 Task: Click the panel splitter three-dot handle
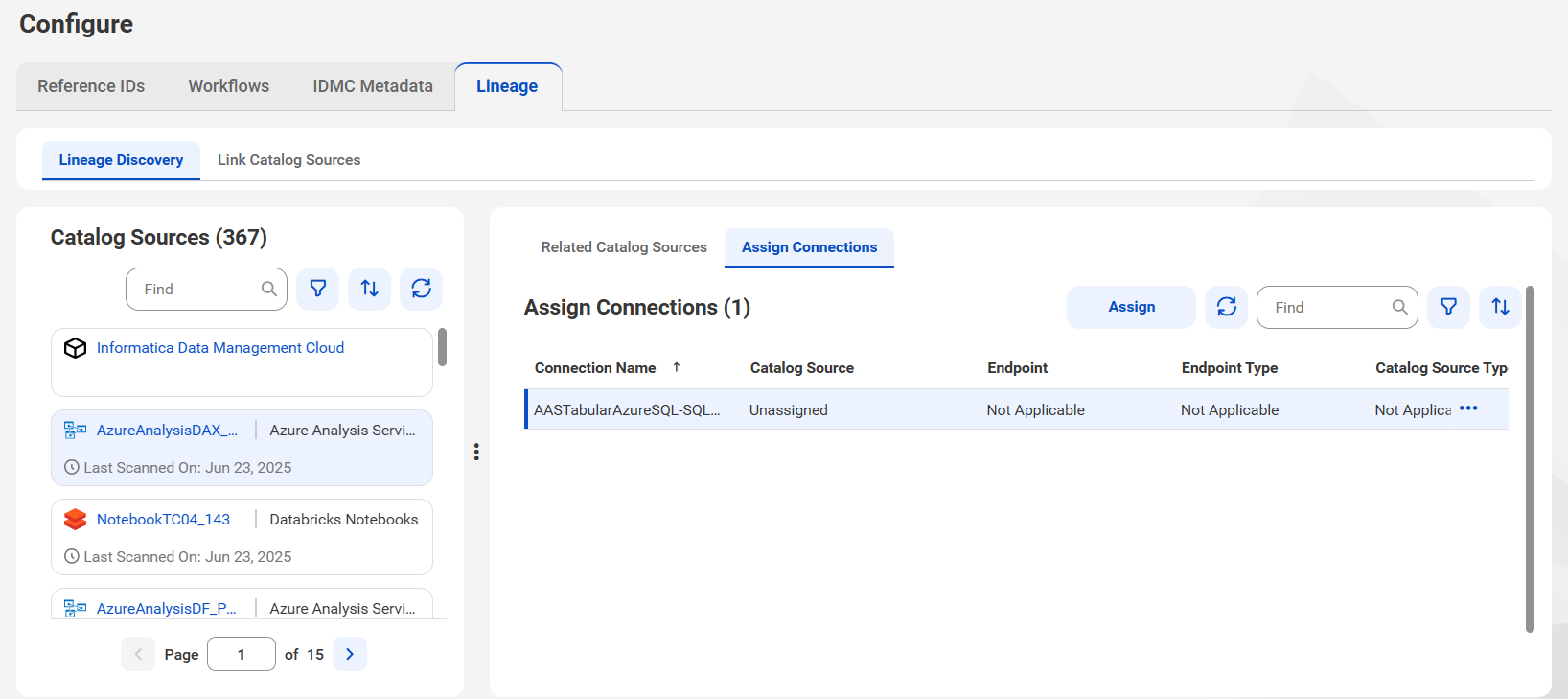pos(476,452)
